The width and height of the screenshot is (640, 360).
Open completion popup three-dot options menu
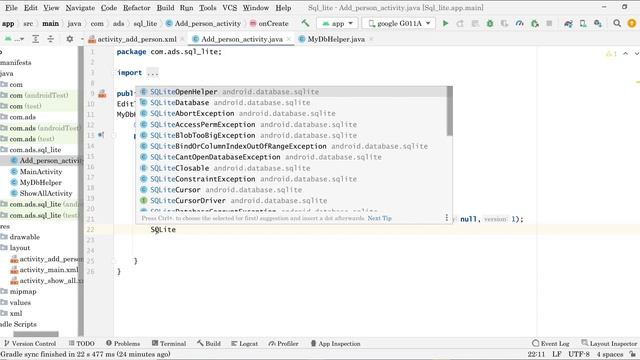coord(446,218)
